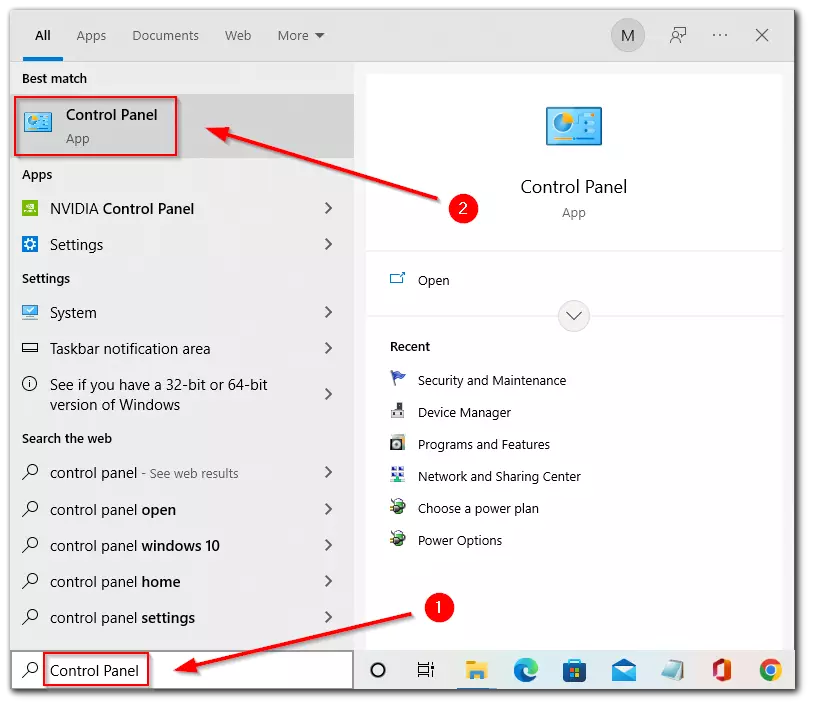
Task: Open the Control Panel best match result
Action: point(181,126)
